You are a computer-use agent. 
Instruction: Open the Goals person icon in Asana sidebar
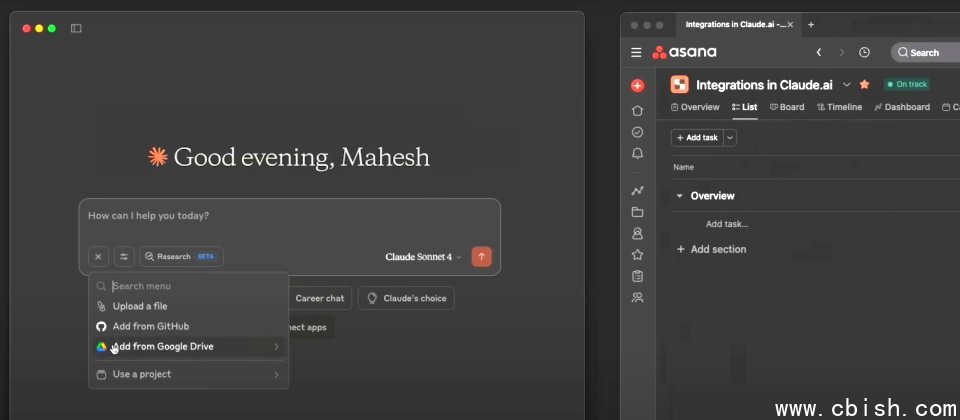coord(637,233)
